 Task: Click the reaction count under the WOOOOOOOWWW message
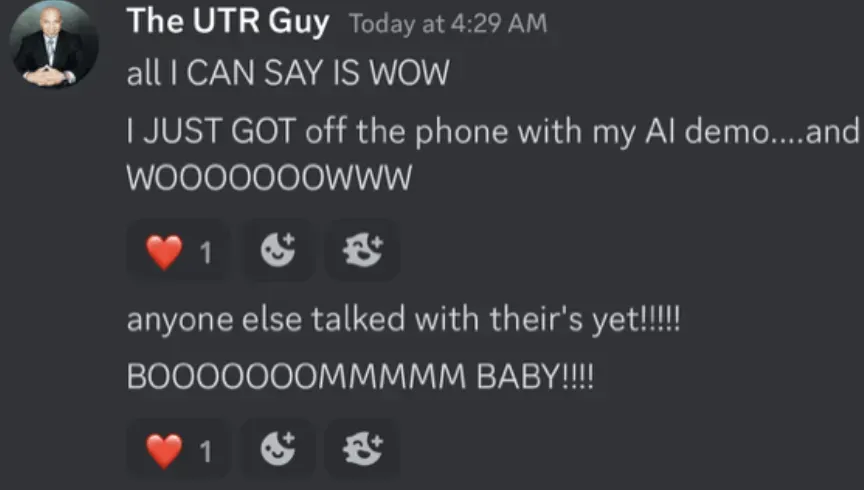click(x=206, y=253)
